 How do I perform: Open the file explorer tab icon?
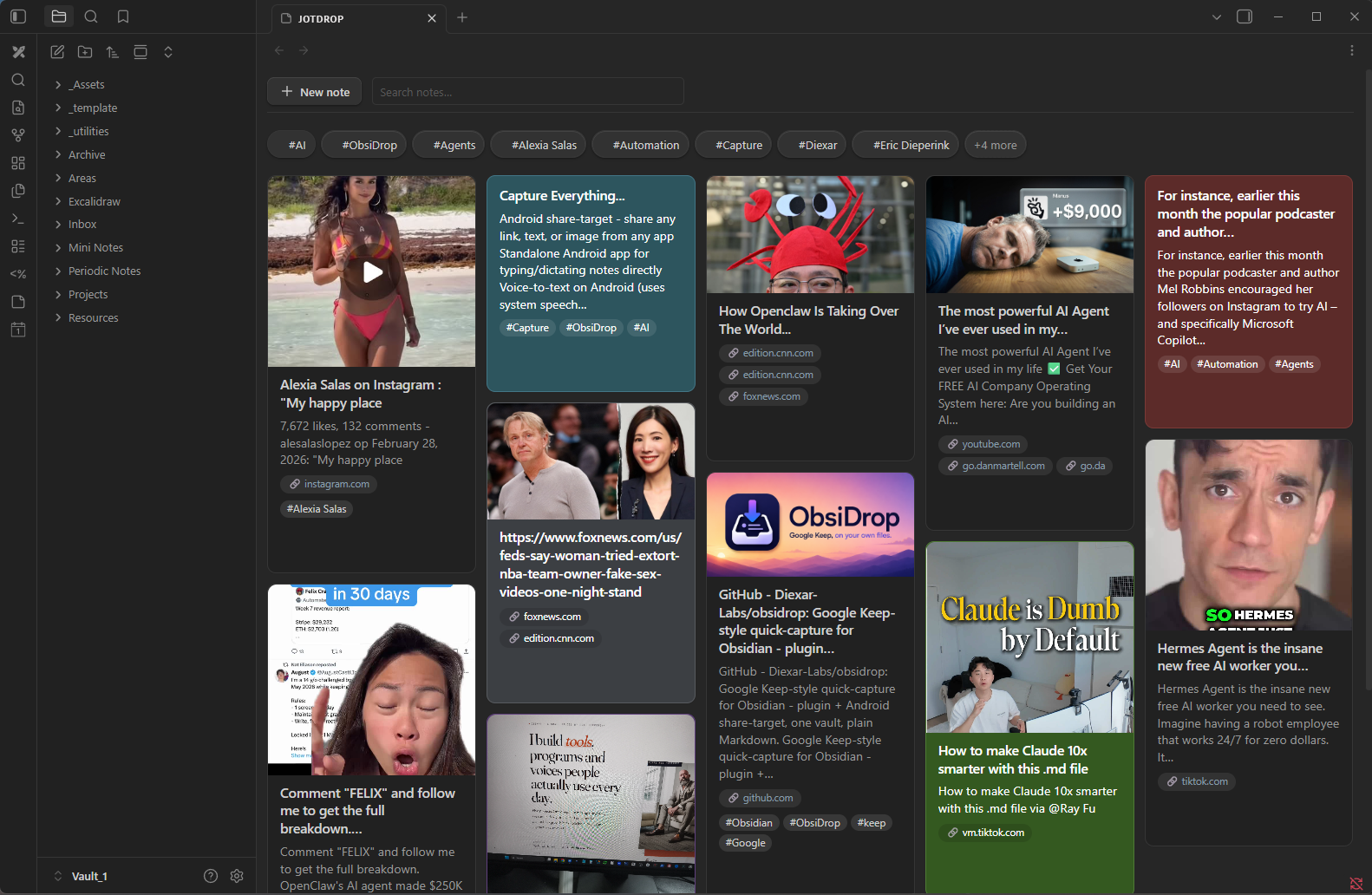tap(59, 16)
